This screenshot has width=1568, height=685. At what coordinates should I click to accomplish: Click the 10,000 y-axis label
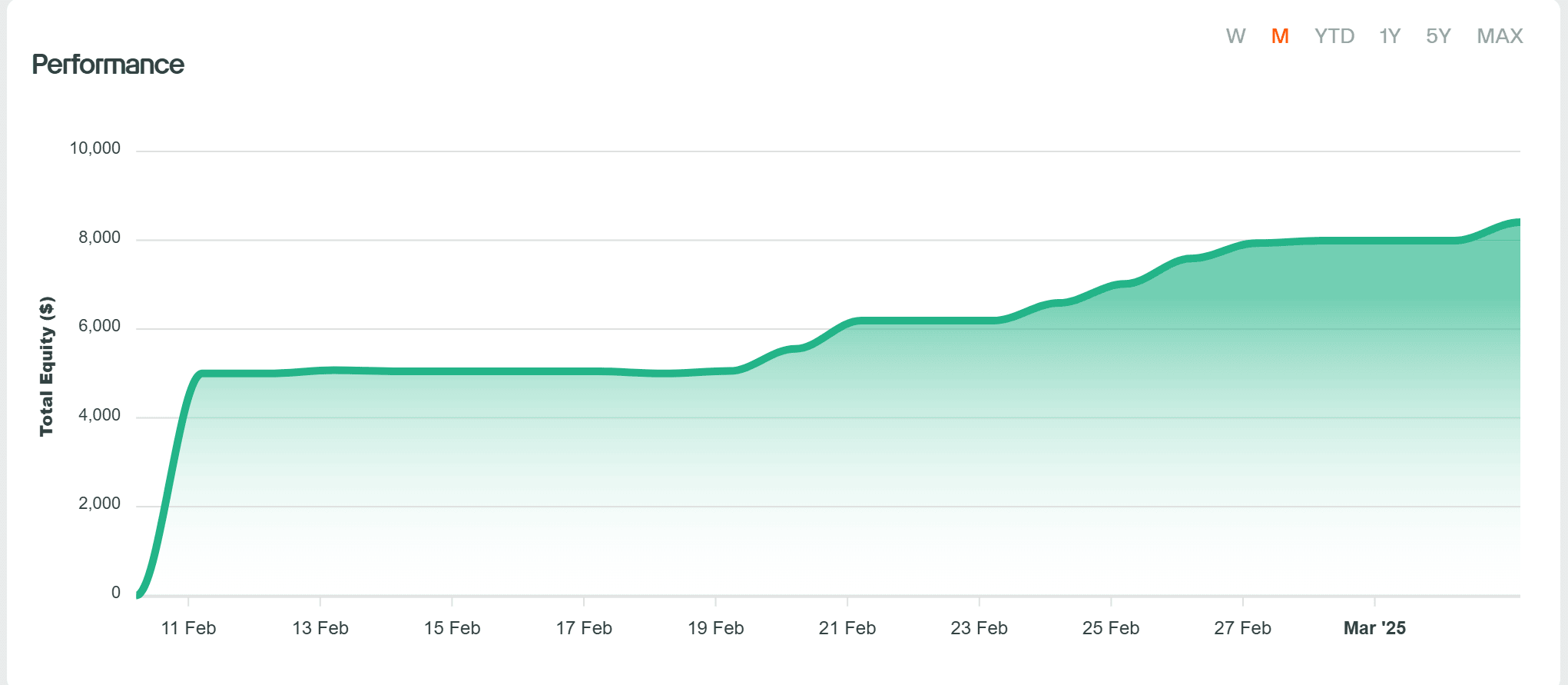(95, 148)
